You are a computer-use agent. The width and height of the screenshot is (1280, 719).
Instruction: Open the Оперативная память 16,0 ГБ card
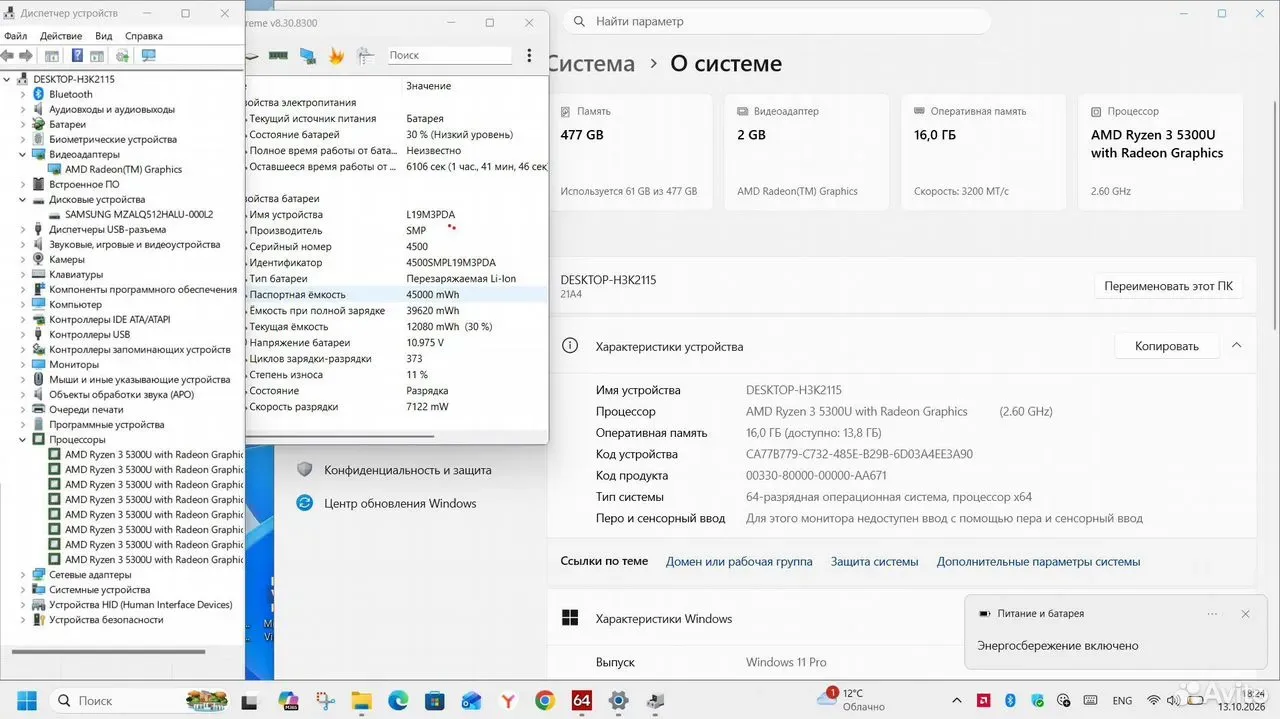point(984,152)
